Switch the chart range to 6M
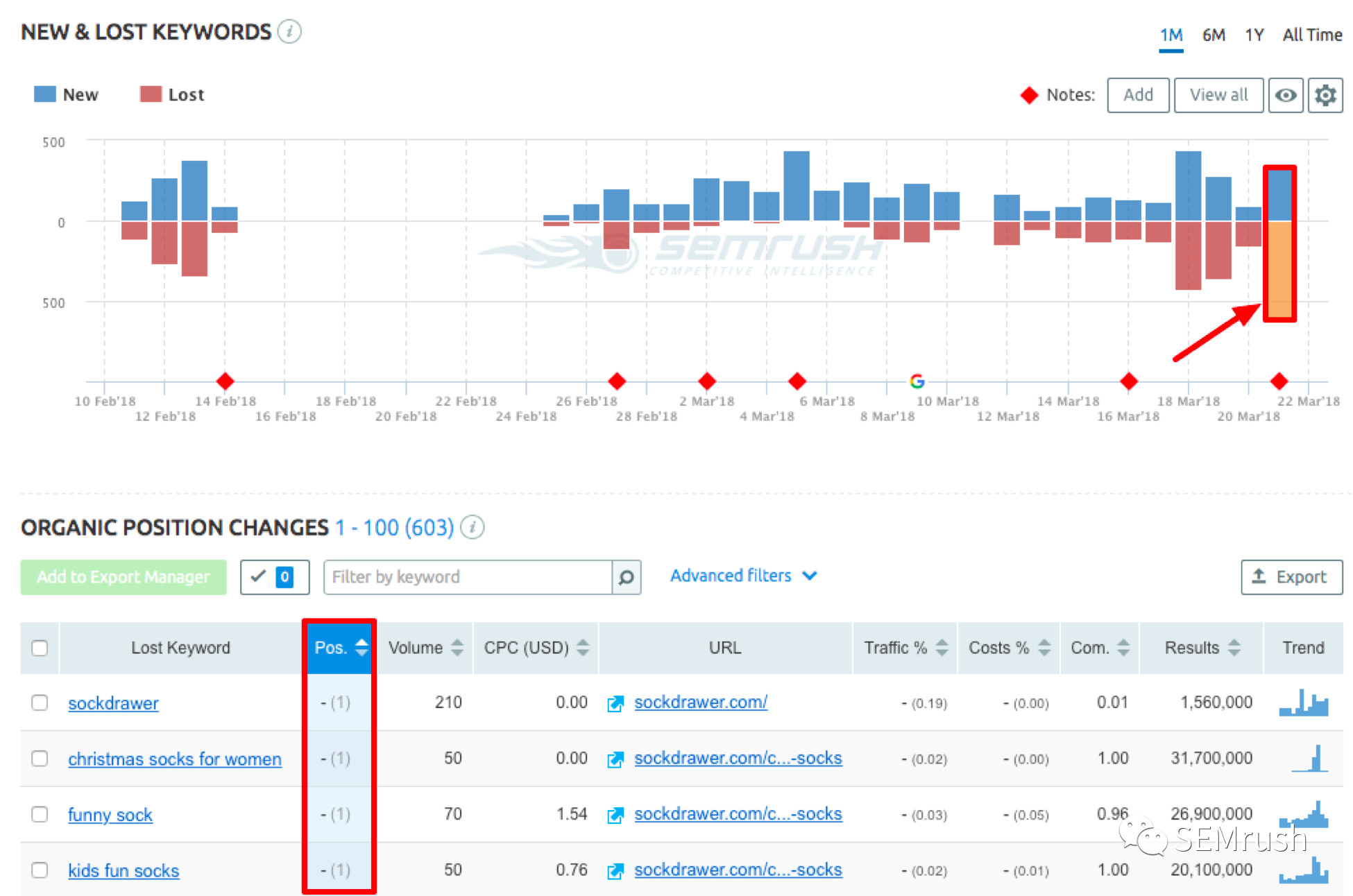The width and height of the screenshot is (1353, 896). click(x=1214, y=35)
